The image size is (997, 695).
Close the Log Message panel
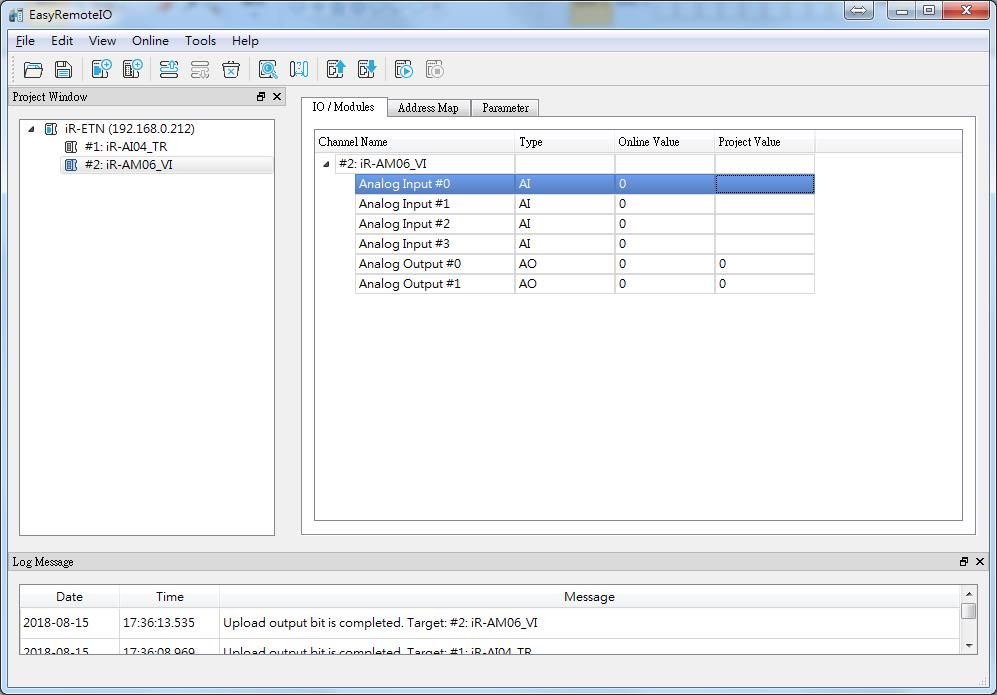[x=979, y=562]
